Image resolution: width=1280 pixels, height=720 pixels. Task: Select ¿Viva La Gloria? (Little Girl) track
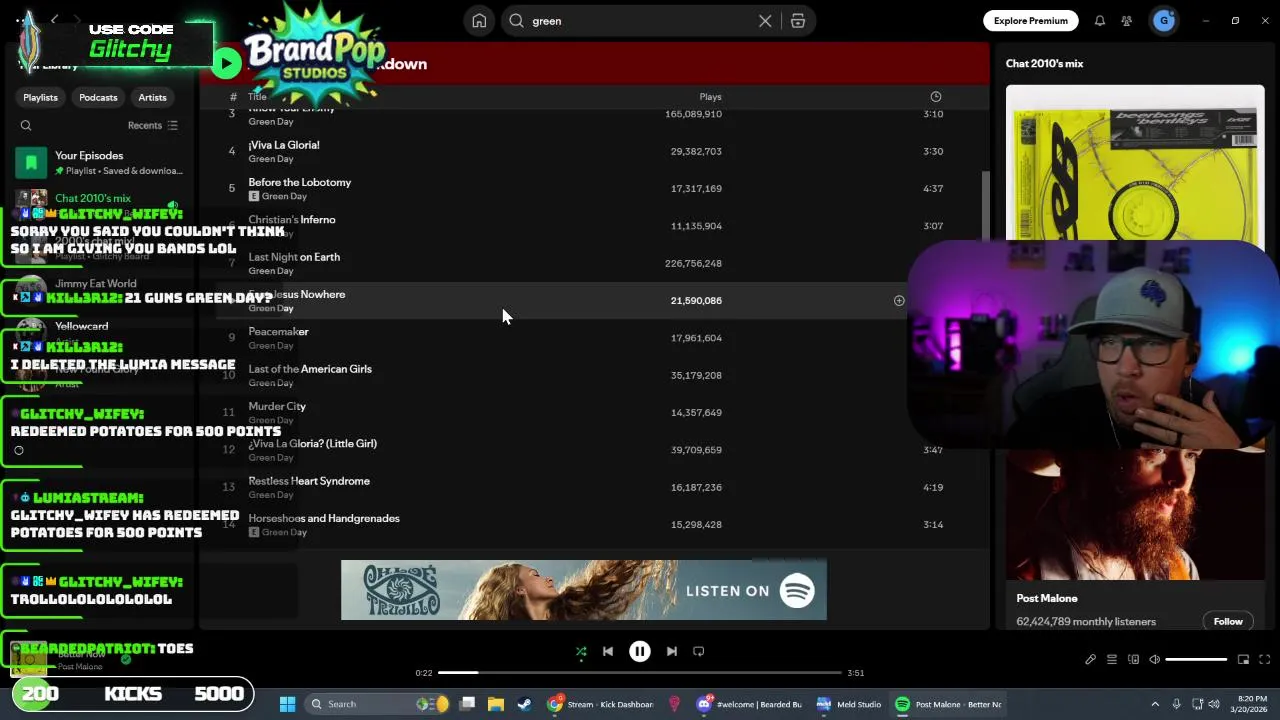click(x=312, y=444)
